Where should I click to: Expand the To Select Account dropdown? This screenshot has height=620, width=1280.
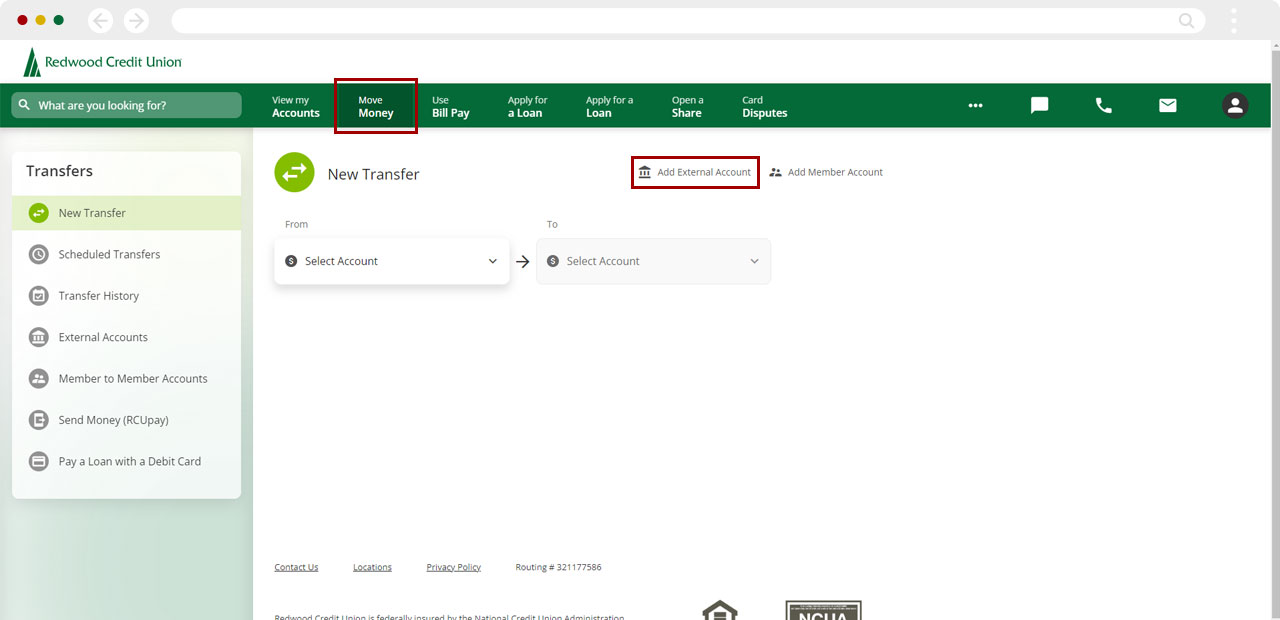(653, 261)
